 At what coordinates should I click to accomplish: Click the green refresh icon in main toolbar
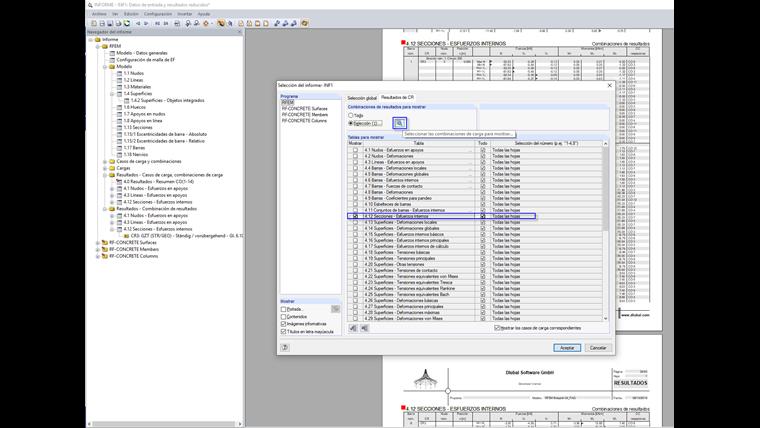[x=127, y=23]
